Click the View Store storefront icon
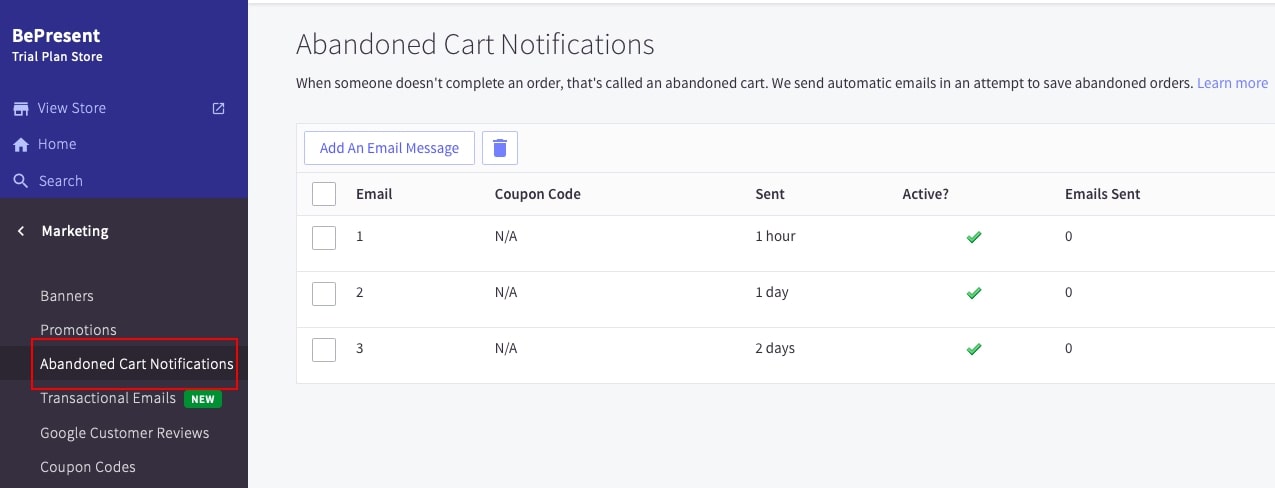The image size is (1275, 488). click(20, 108)
